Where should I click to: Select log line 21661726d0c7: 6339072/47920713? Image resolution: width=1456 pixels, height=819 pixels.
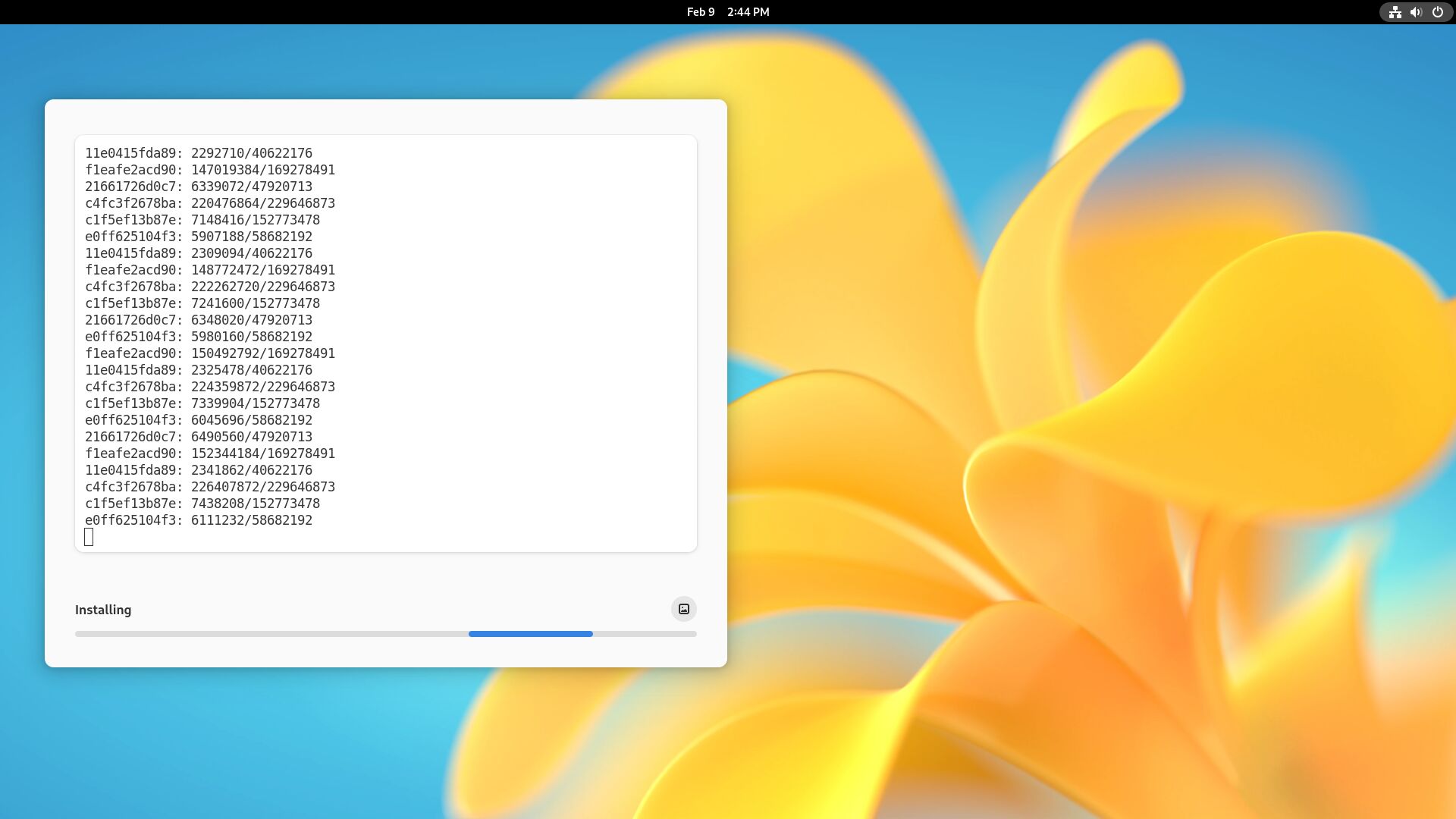(199, 187)
